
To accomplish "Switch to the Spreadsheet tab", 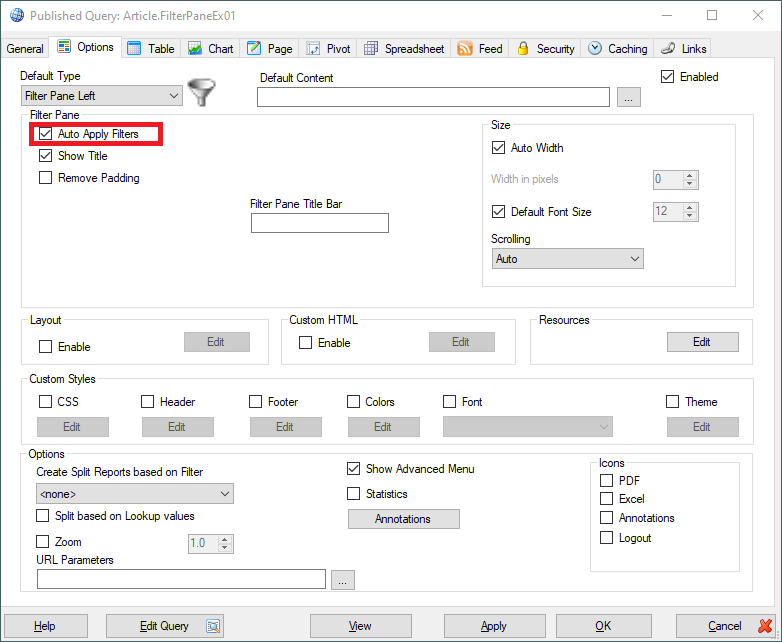I will 404,48.
